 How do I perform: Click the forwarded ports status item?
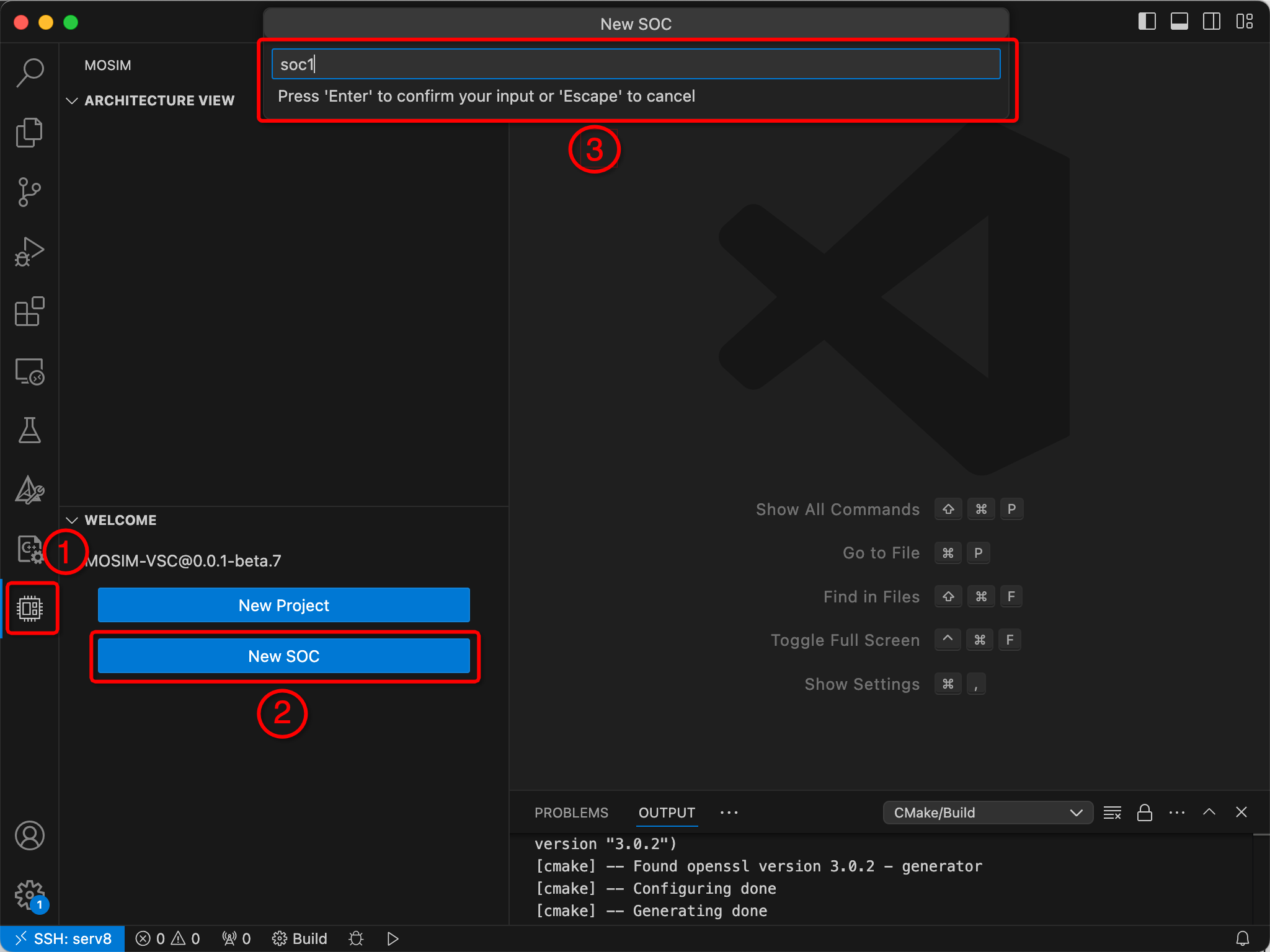pyautogui.click(x=236, y=938)
